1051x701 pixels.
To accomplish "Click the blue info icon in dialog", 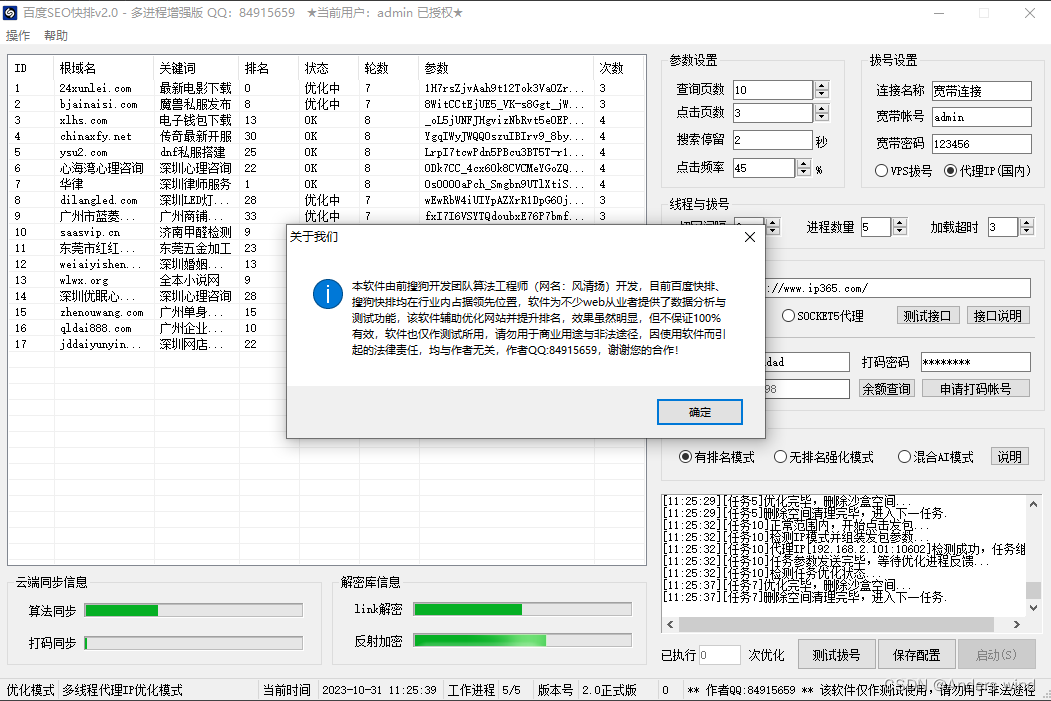I will 327,294.
